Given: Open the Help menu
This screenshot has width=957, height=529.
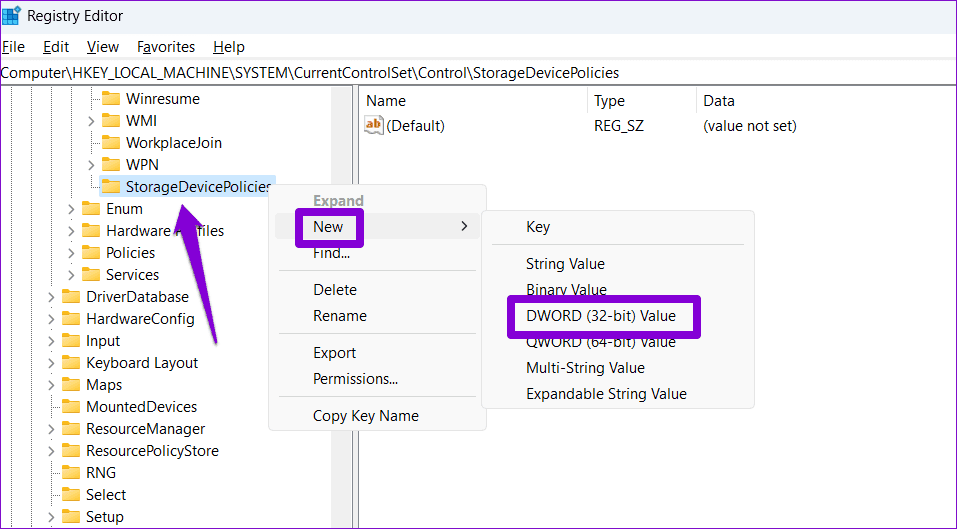Looking at the screenshot, I should (x=229, y=46).
